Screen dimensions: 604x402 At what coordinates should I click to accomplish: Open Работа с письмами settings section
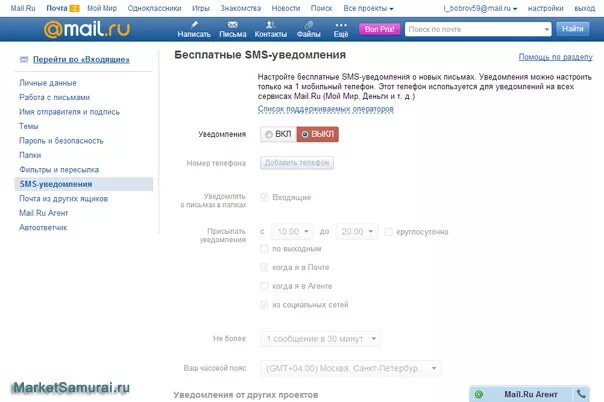pos(54,97)
